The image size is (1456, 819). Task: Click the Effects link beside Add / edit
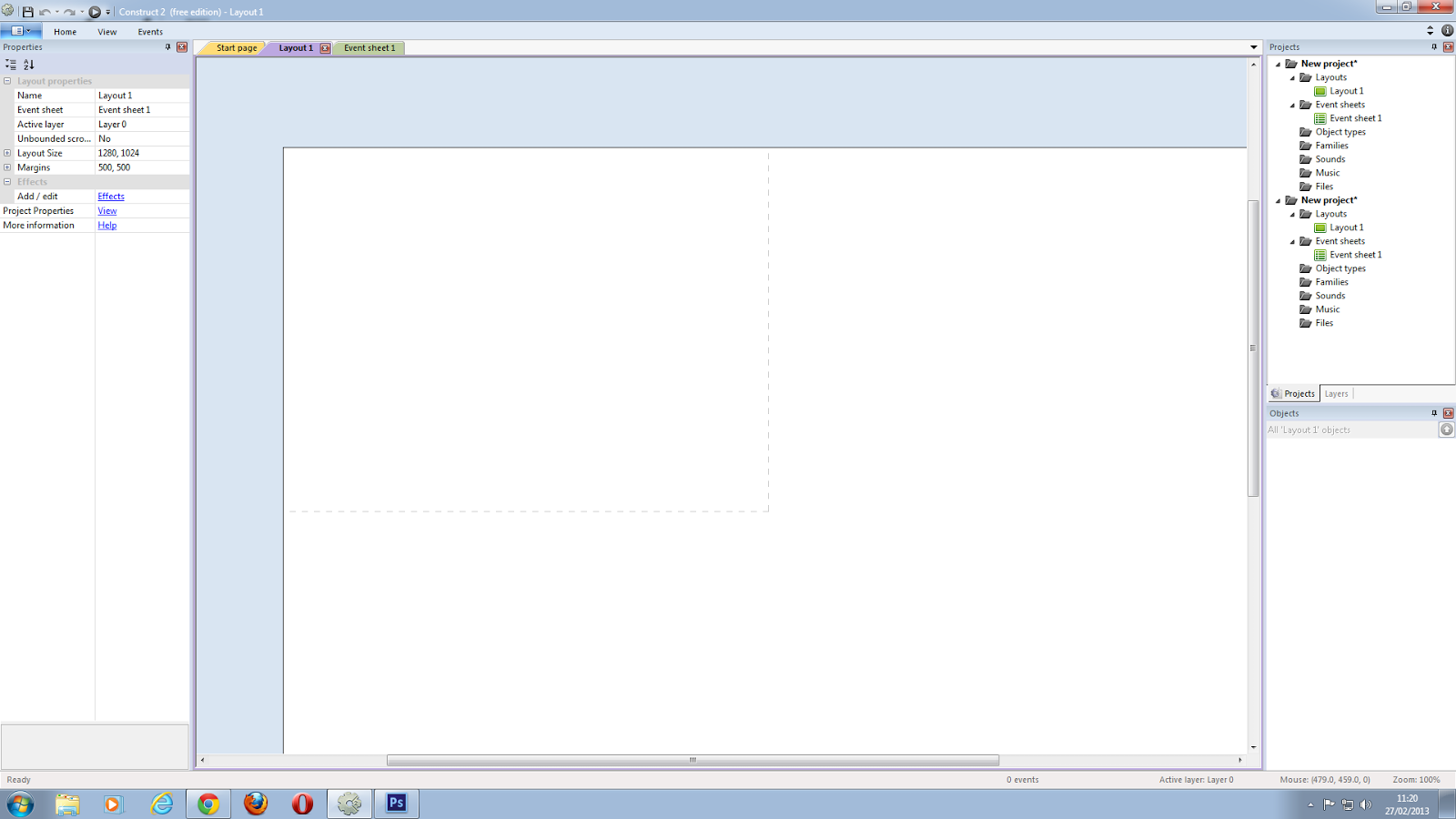pyautogui.click(x=111, y=197)
